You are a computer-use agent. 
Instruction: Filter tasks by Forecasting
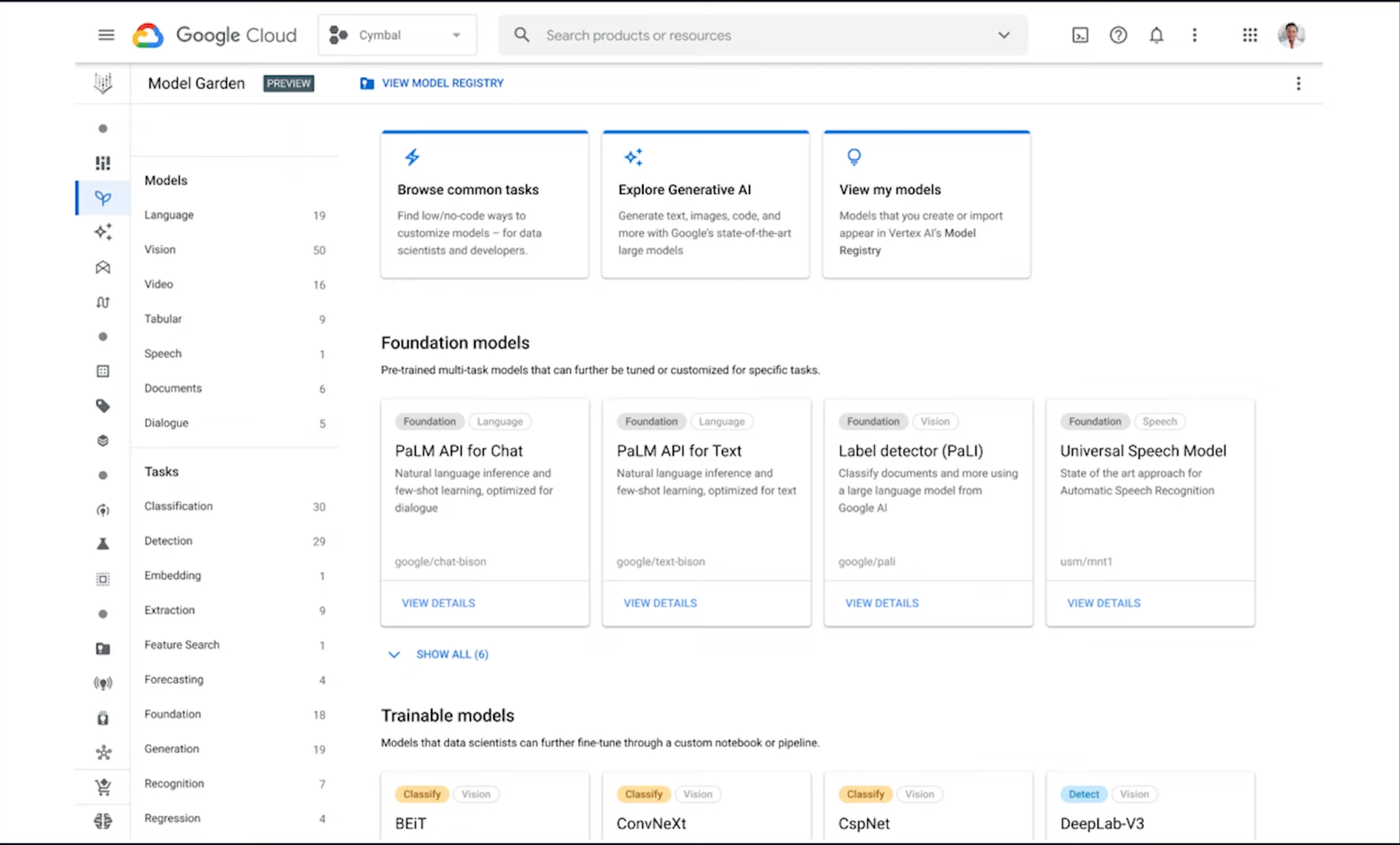coord(235,679)
